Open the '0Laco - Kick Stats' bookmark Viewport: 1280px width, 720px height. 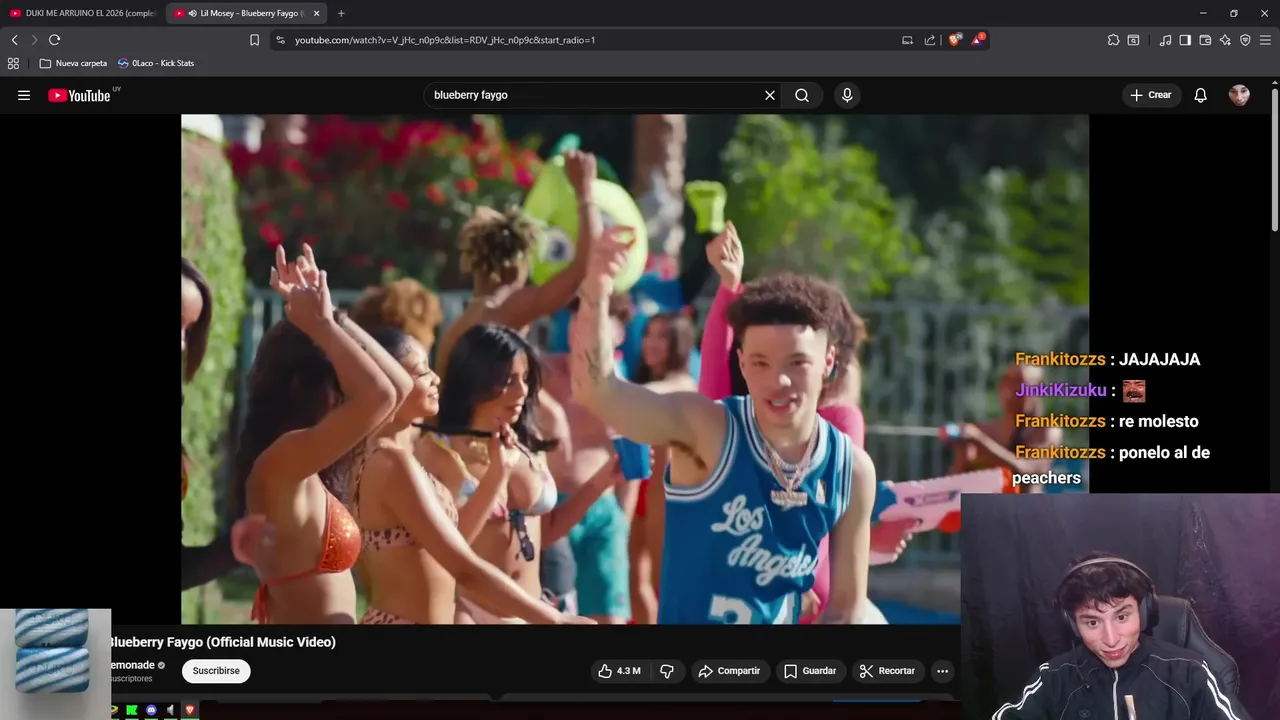click(x=156, y=63)
